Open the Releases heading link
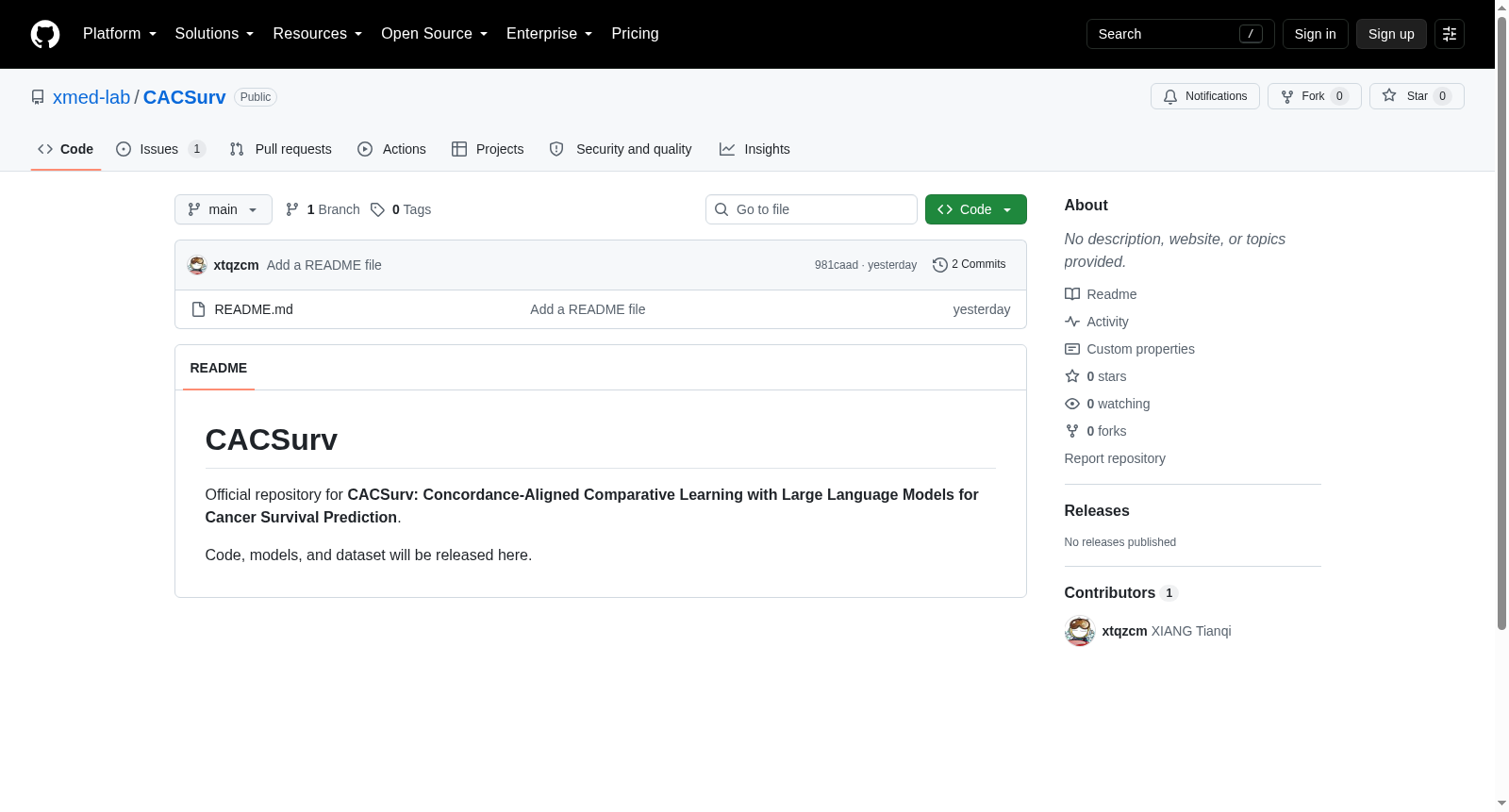Viewport: 1509px width, 812px height. pyautogui.click(x=1097, y=511)
